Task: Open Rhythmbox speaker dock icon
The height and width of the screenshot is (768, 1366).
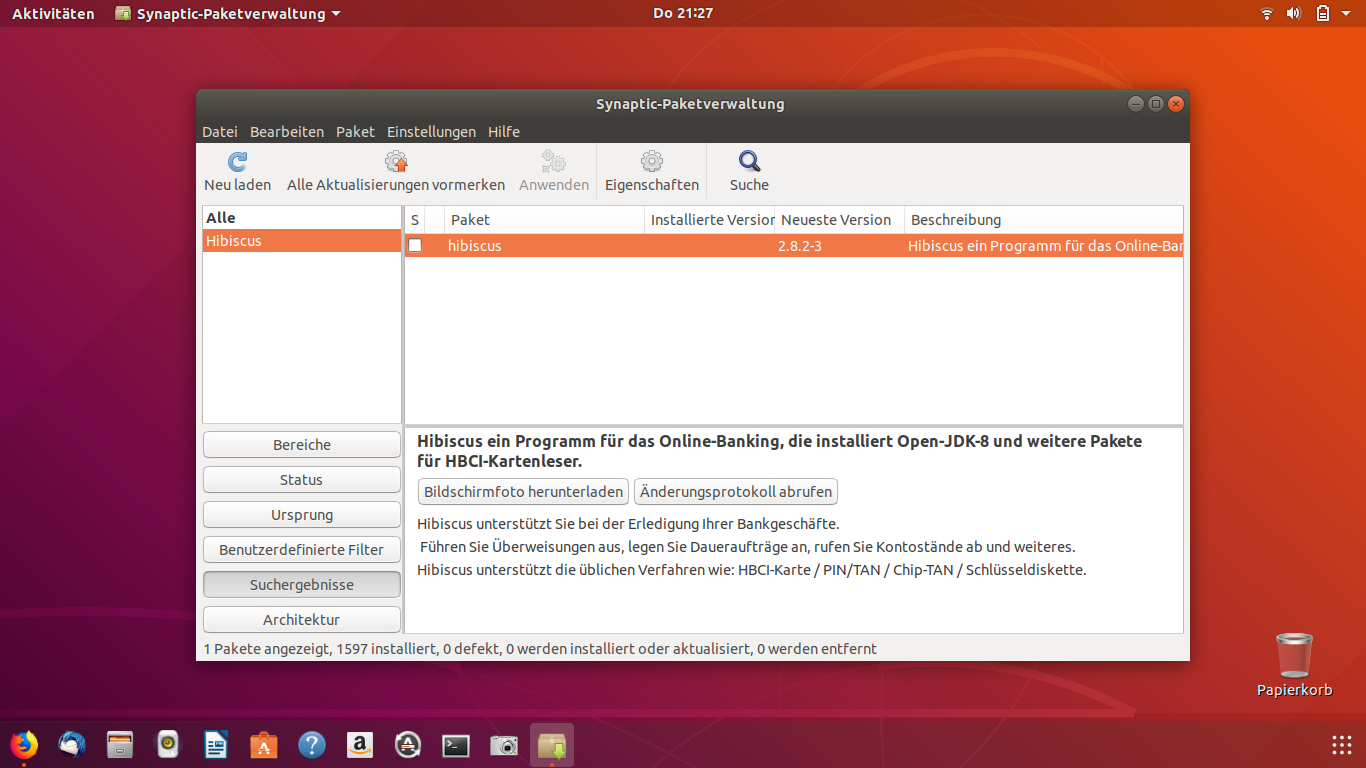Action: 168,745
